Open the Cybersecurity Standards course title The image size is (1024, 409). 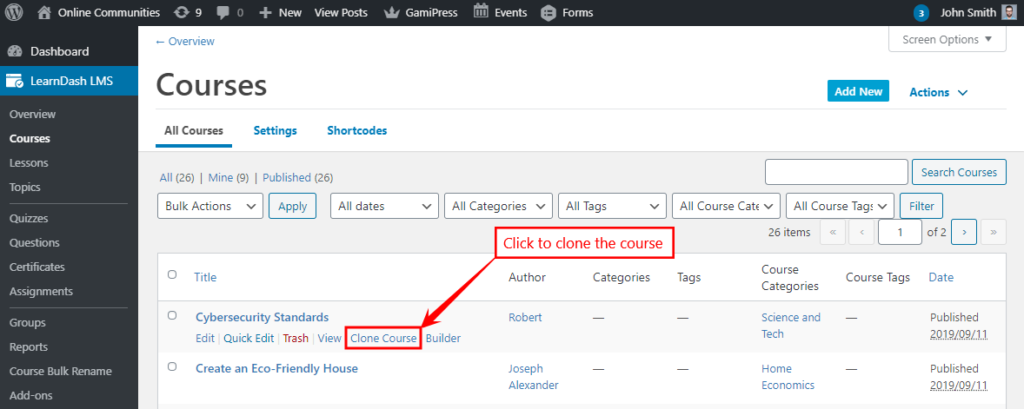[x=262, y=317]
